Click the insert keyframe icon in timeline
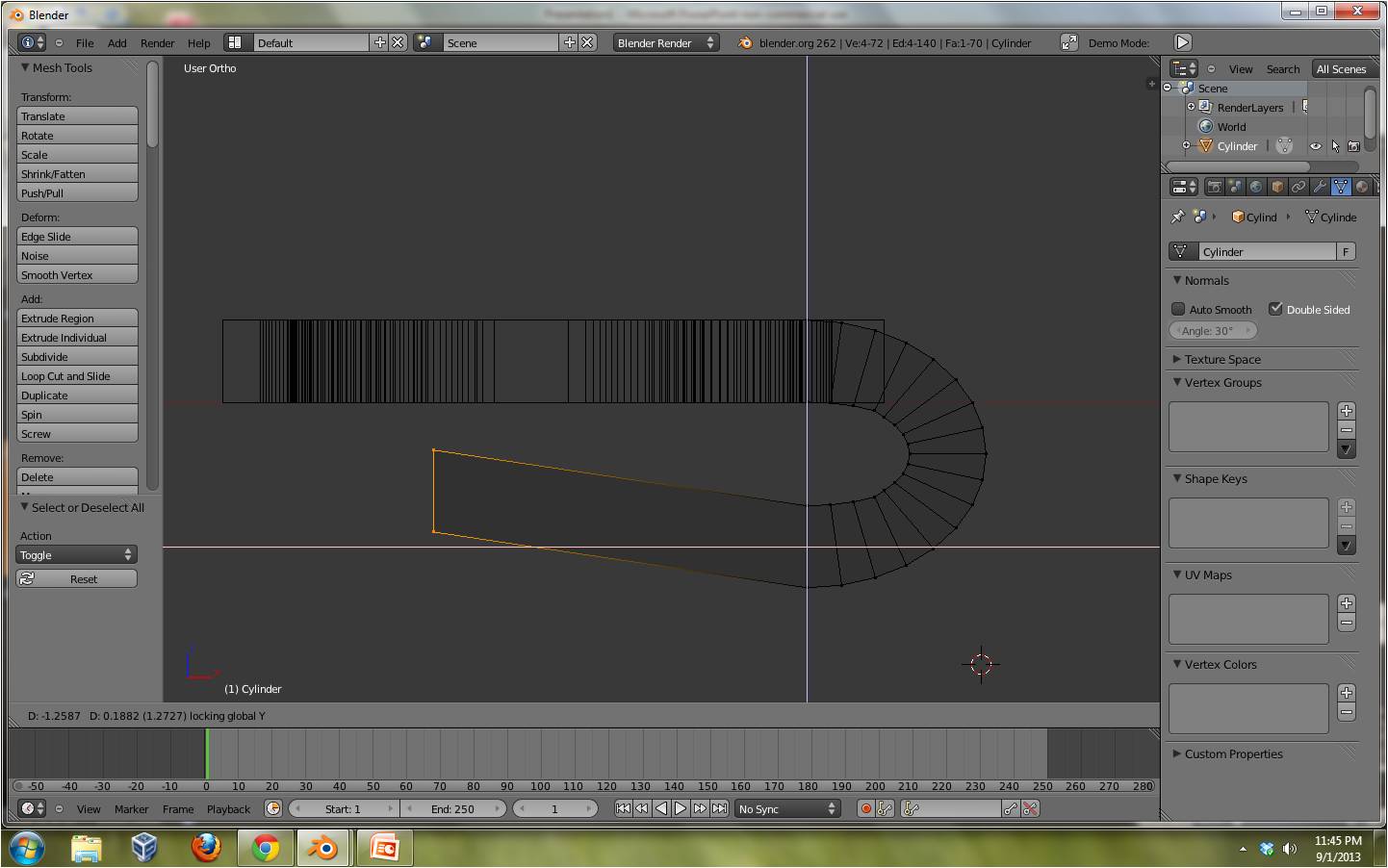Image resolution: width=1388 pixels, height=868 pixels. pos(1011,808)
